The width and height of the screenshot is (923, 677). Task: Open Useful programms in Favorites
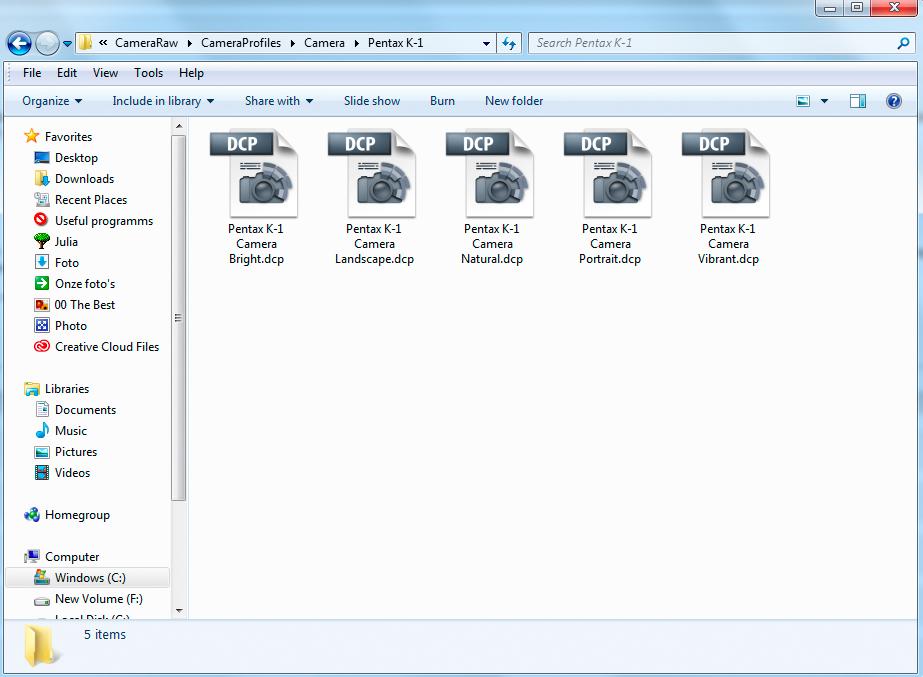point(94,221)
